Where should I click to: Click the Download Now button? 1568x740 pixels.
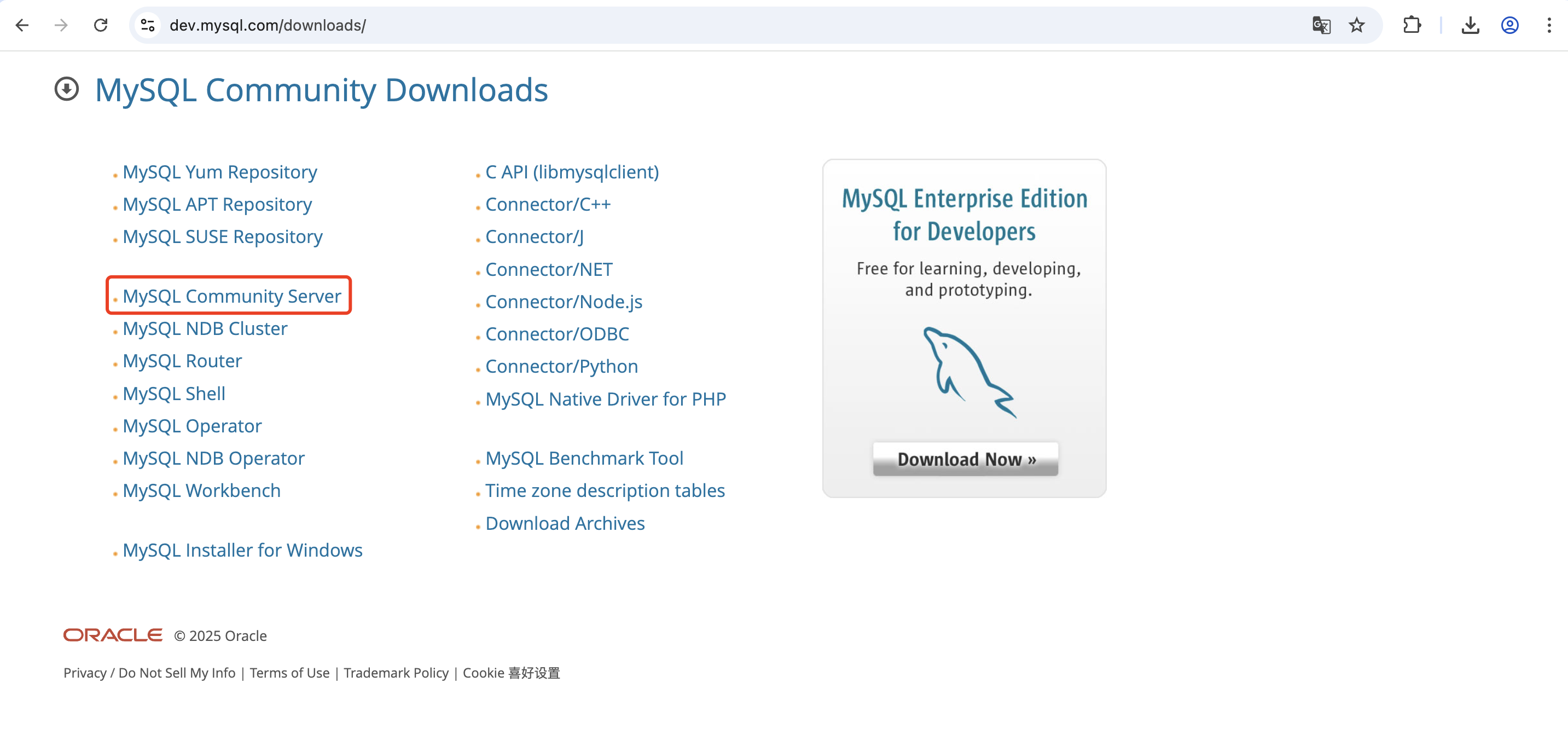(x=966, y=459)
